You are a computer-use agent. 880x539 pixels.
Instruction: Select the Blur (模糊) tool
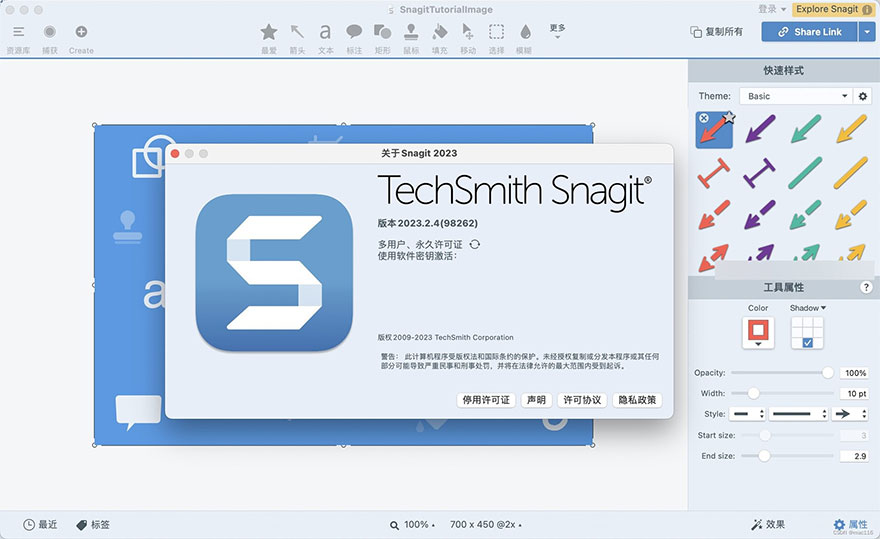525,32
